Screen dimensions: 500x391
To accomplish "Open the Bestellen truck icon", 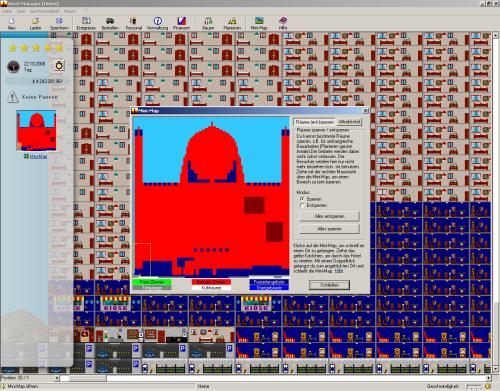I will coord(110,23).
